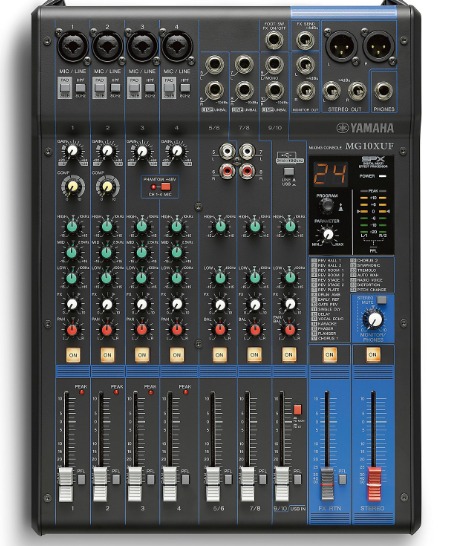Click the STEREO master ON button

click(x=373, y=355)
